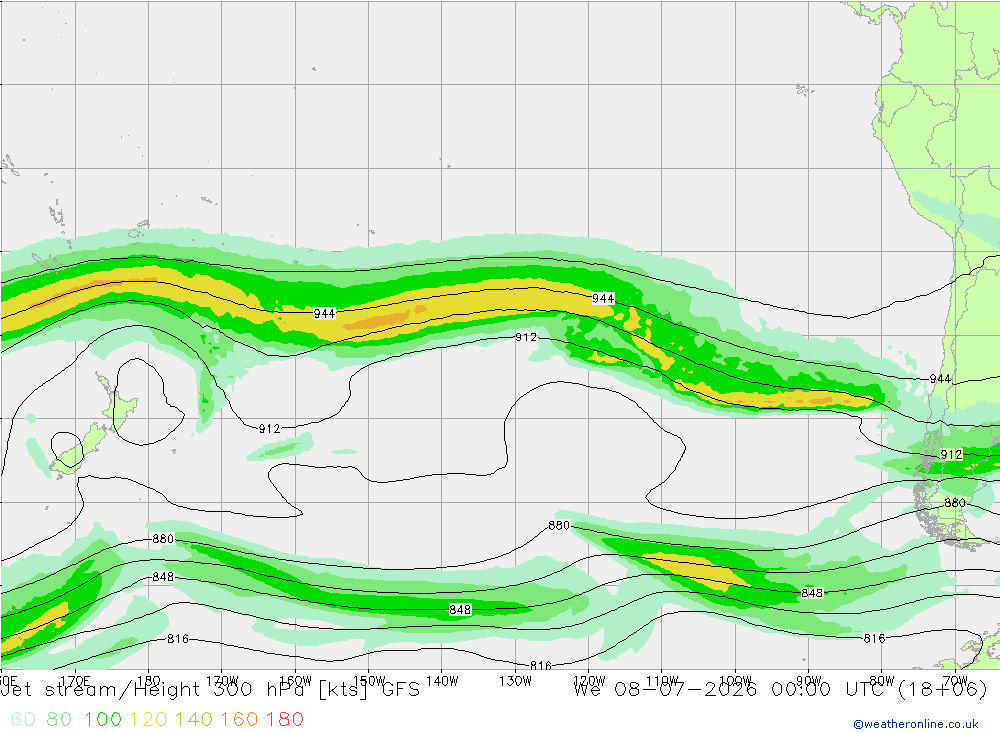Click the 160W longitude label

point(295,681)
